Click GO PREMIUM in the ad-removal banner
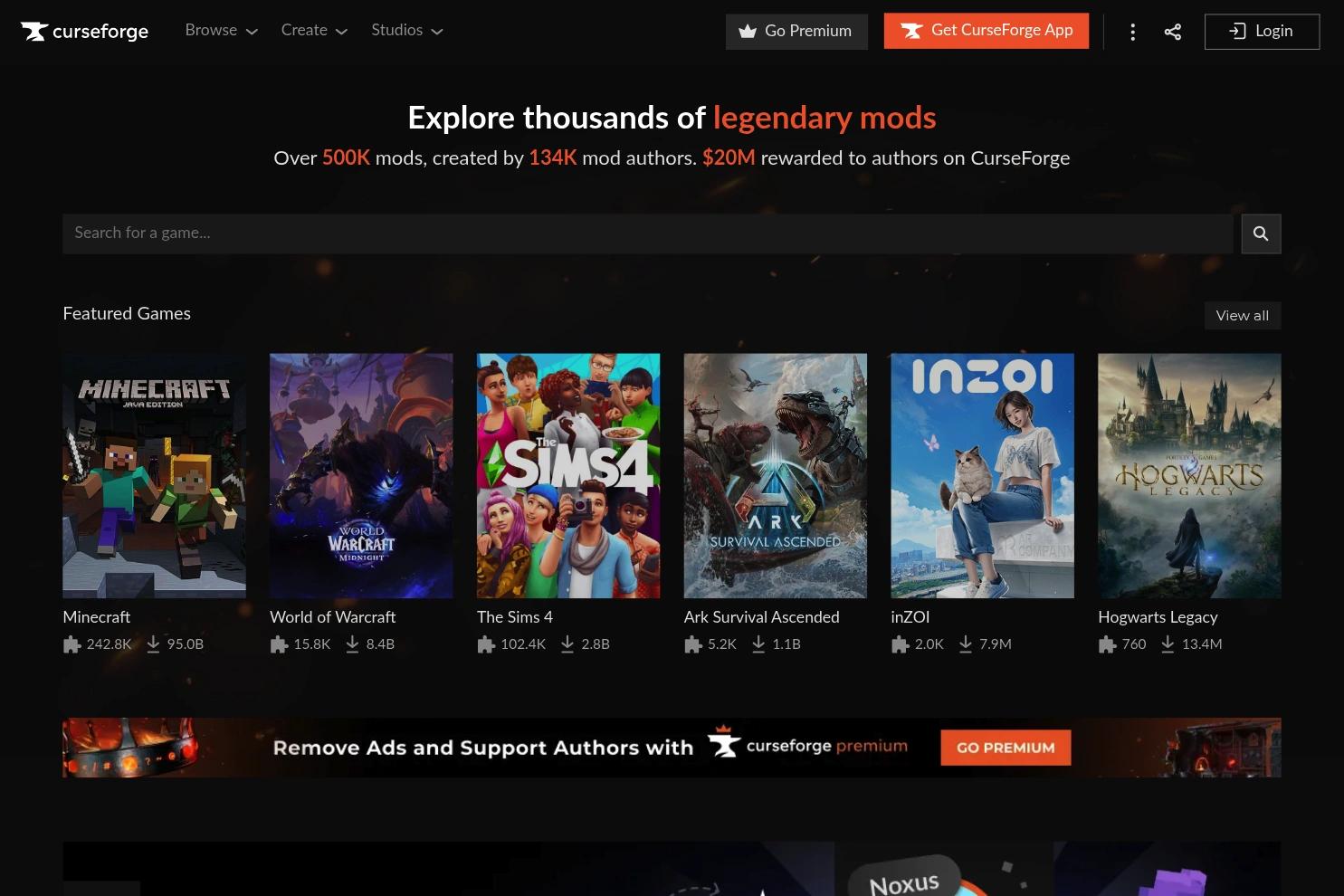1344x896 pixels. click(1006, 748)
